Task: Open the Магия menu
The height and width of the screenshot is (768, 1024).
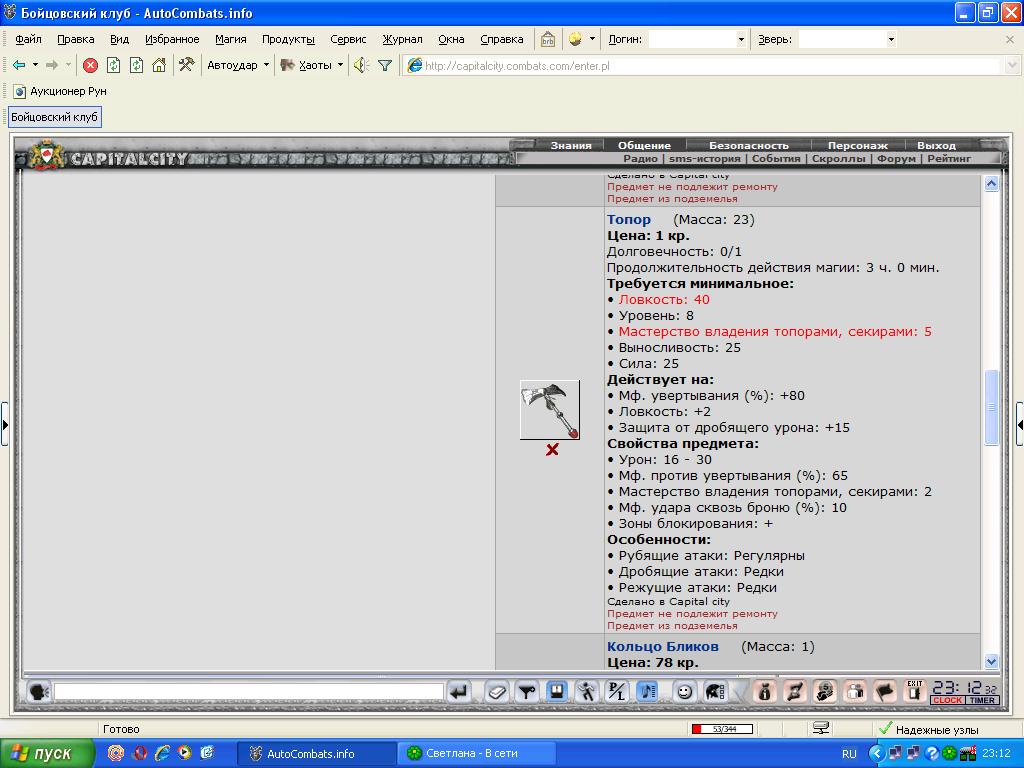Action: tap(231, 39)
